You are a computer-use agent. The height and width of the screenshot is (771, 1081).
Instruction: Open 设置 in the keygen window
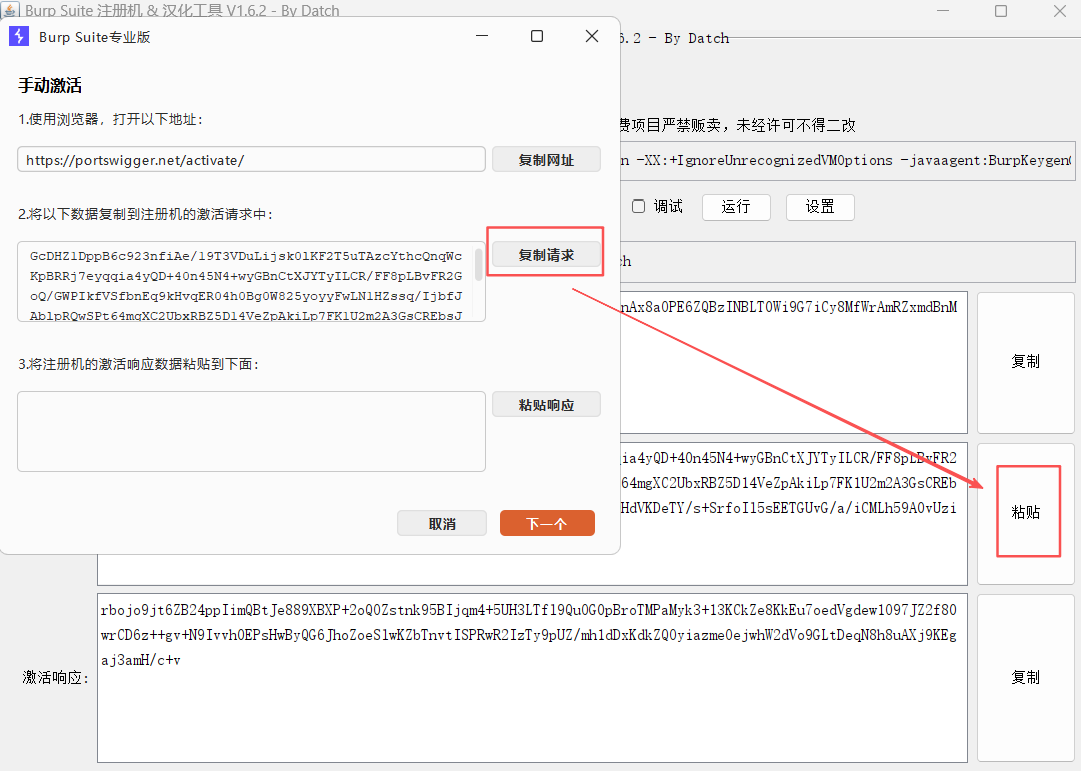pyautogui.click(x=820, y=207)
